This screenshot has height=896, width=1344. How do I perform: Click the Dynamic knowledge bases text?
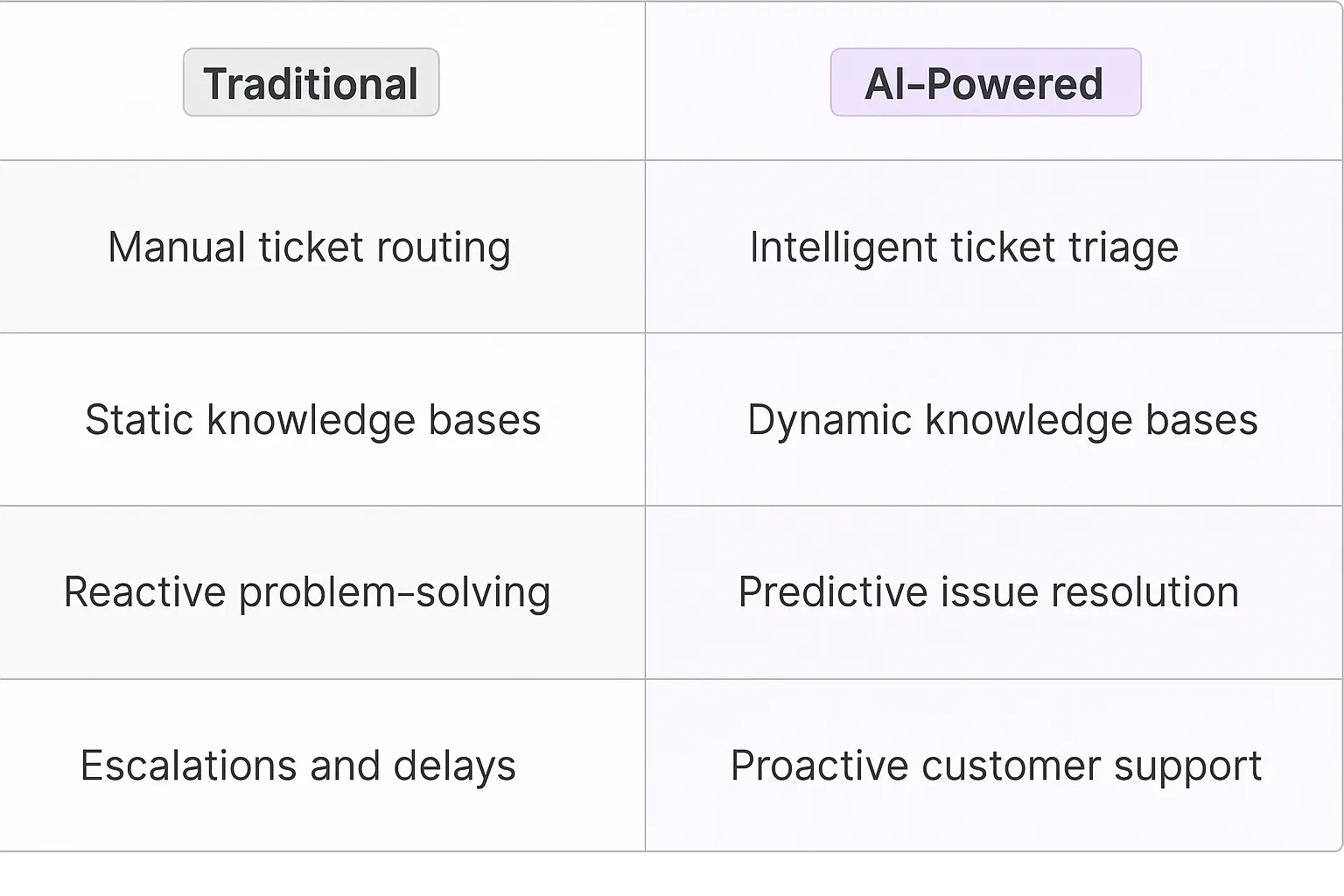(1002, 420)
